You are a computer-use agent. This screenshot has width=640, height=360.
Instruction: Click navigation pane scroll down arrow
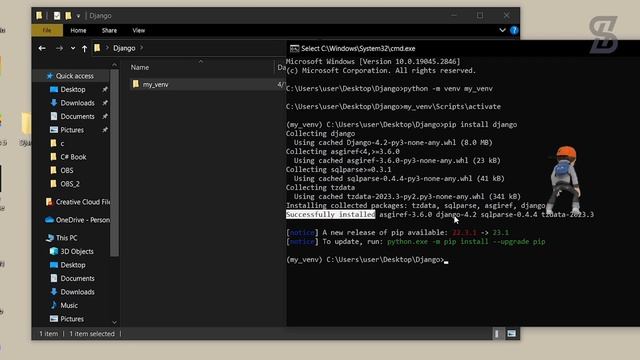(114, 322)
